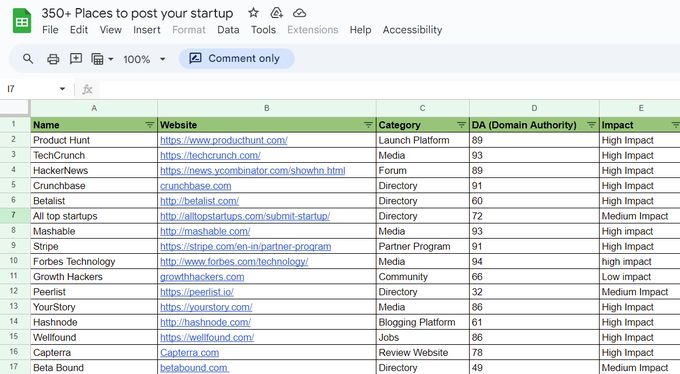Screen dimensions: 680x374
Task: Select the DA value 94 cell
Action: click(534, 262)
